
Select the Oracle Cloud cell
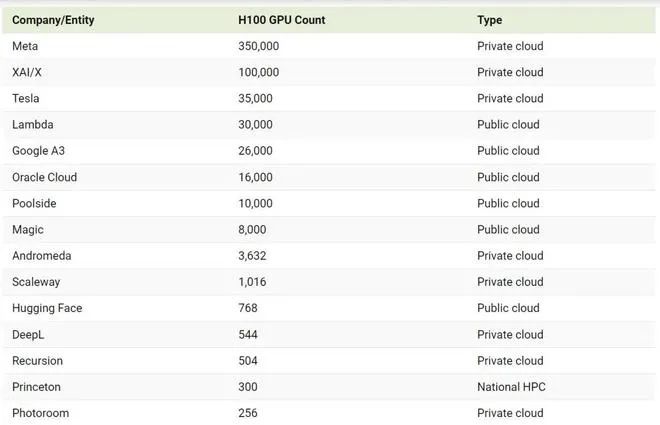click(x=44, y=177)
